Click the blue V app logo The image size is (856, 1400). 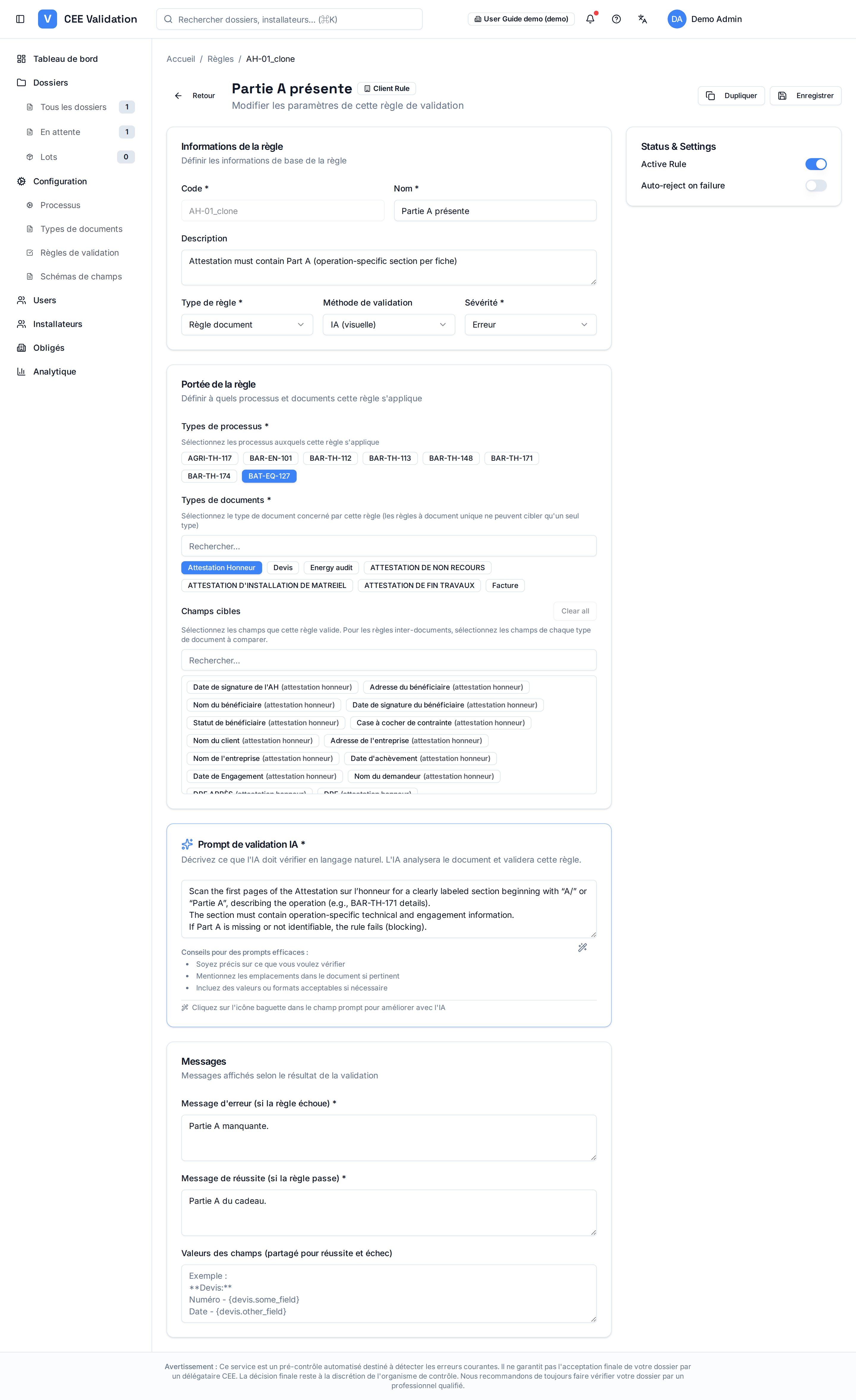(47, 19)
